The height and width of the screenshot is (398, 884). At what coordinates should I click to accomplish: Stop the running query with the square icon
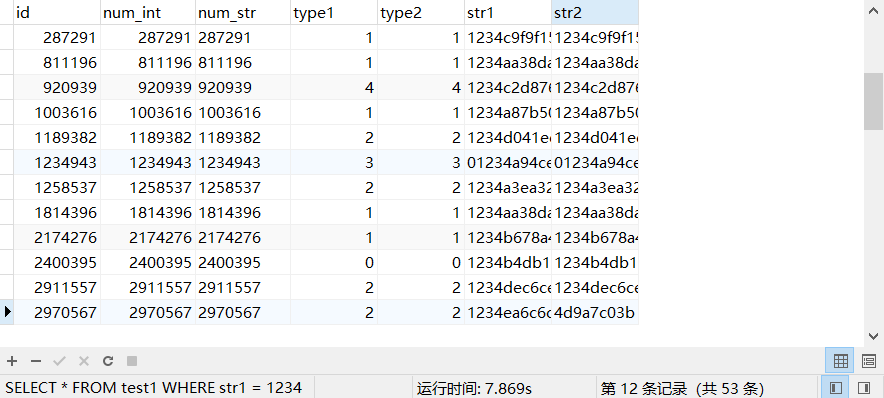click(x=132, y=361)
